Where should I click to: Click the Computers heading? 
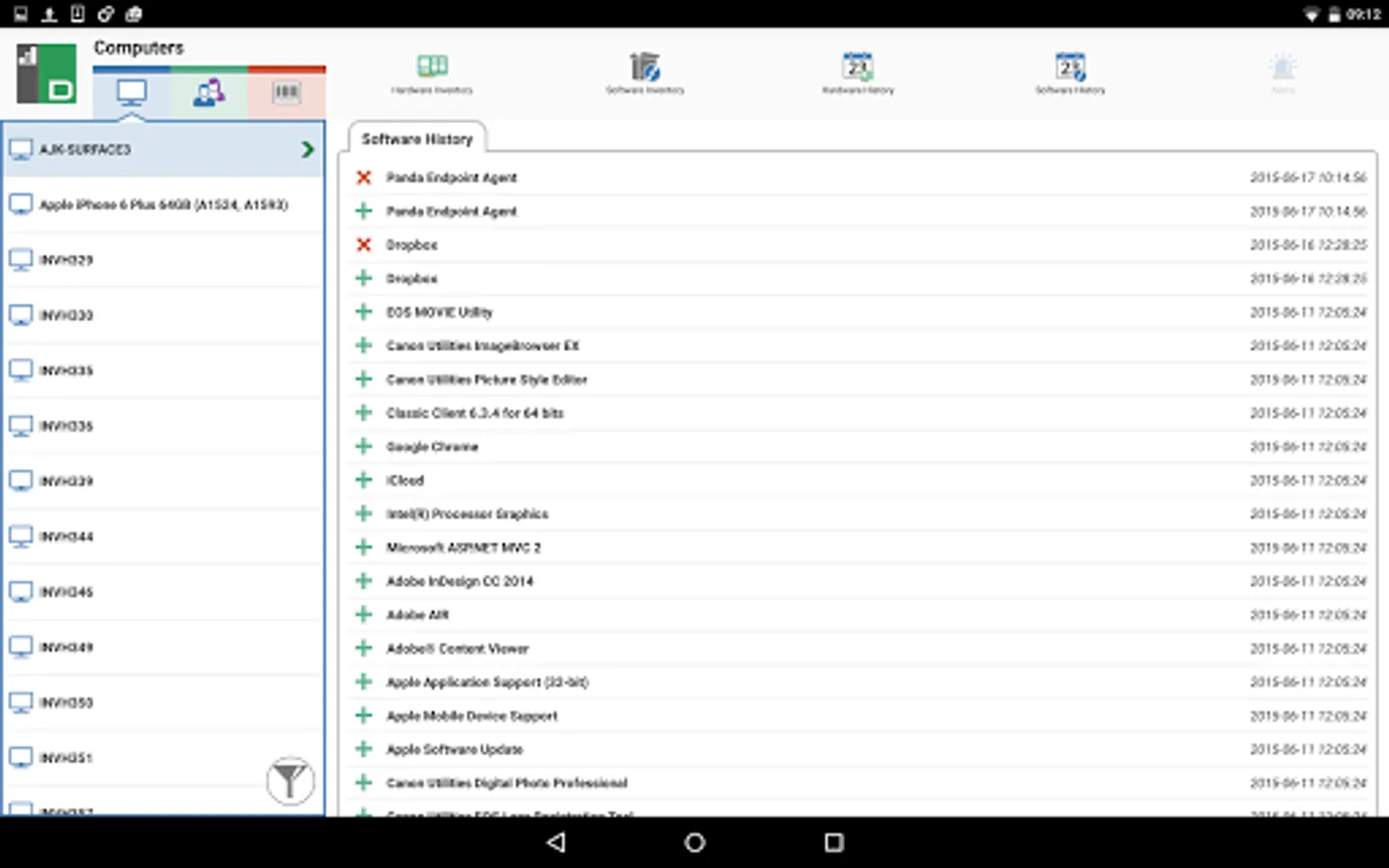138,48
